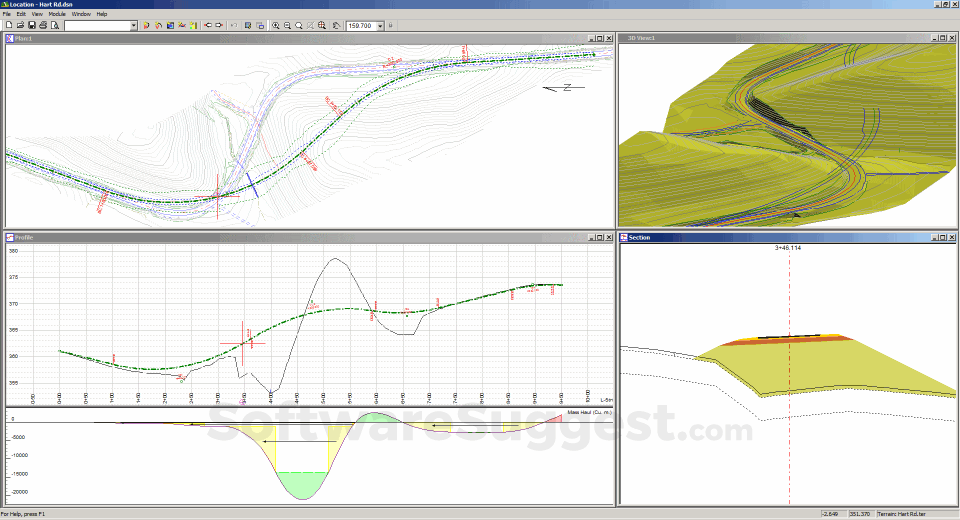Select the Zoom In magnifier tool
The image size is (960, 520).
[276, 25]
